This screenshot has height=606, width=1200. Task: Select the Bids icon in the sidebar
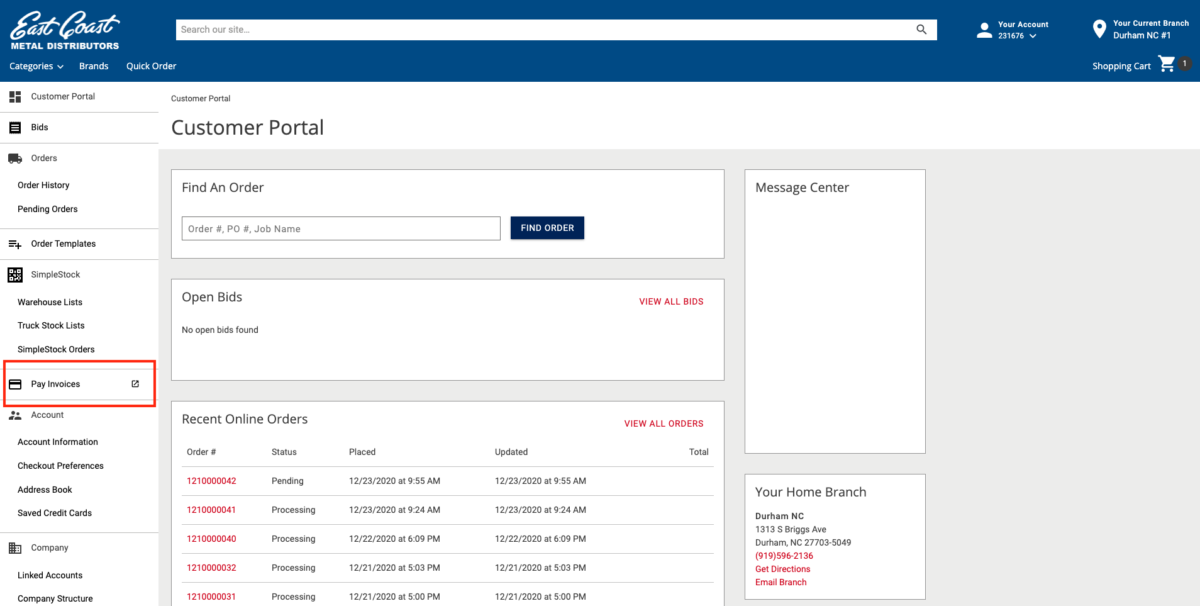(15, 127)
